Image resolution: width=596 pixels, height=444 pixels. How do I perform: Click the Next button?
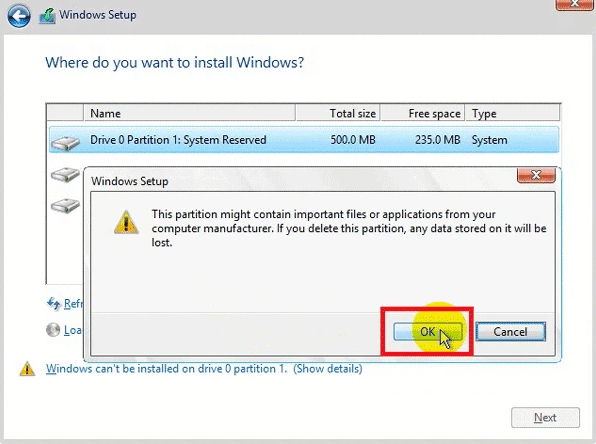545,417
